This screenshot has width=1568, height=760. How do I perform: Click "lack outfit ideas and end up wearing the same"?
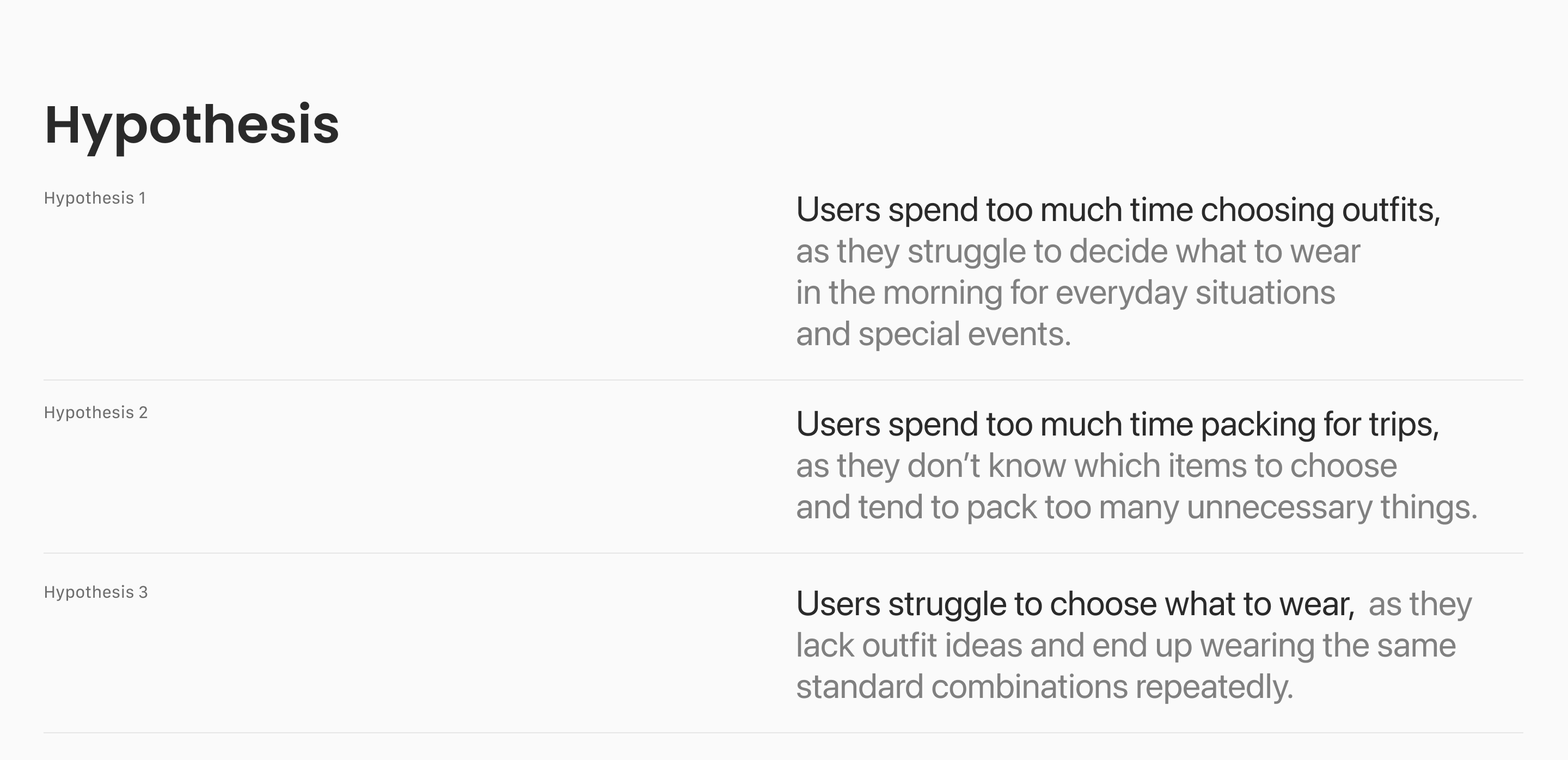(x=1125, y=646)
